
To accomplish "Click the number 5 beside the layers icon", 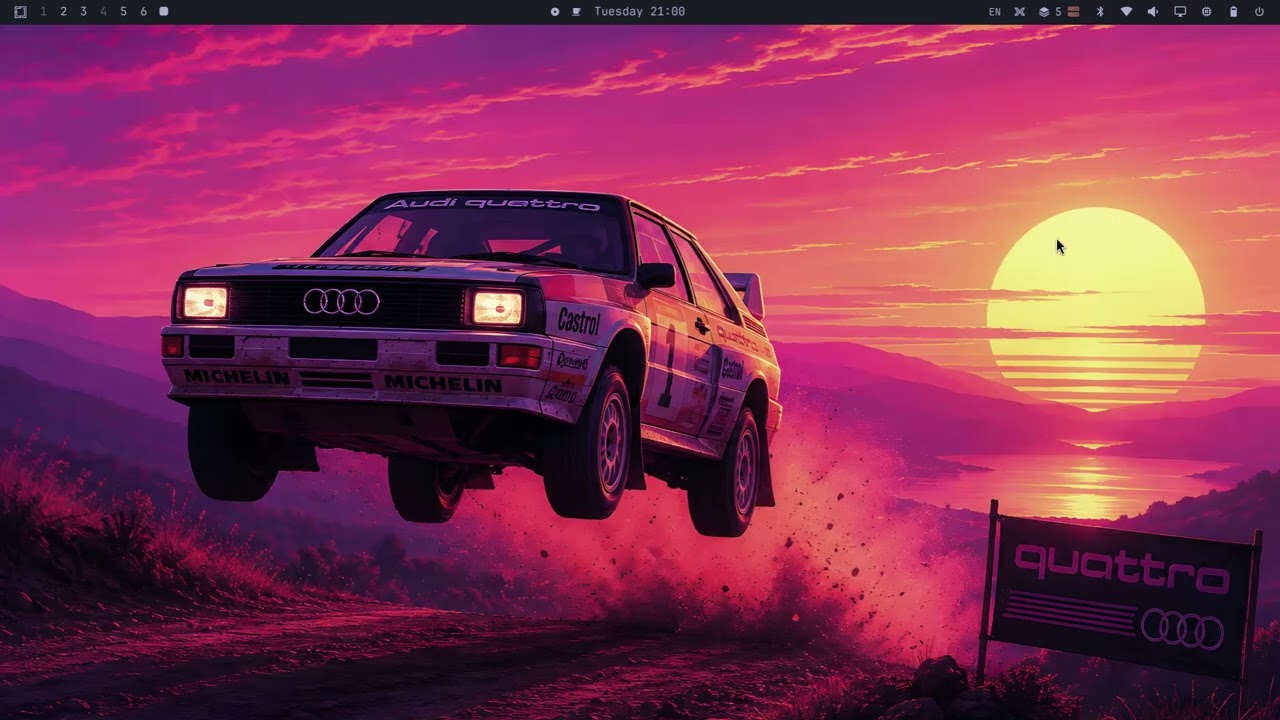I will [x=1058, y=12].
